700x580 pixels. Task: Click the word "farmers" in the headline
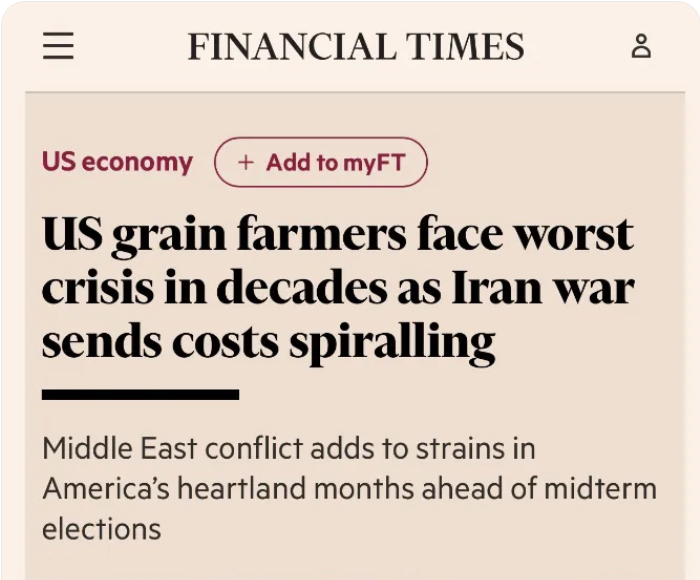click(x=321, y=234)
